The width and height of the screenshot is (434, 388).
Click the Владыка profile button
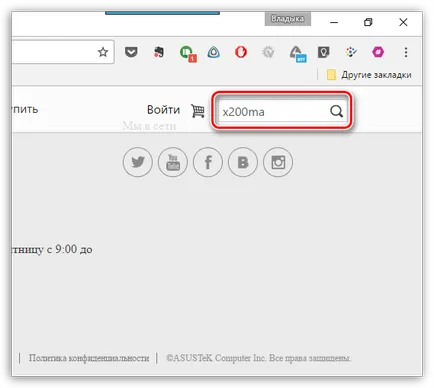coord(288,19)
